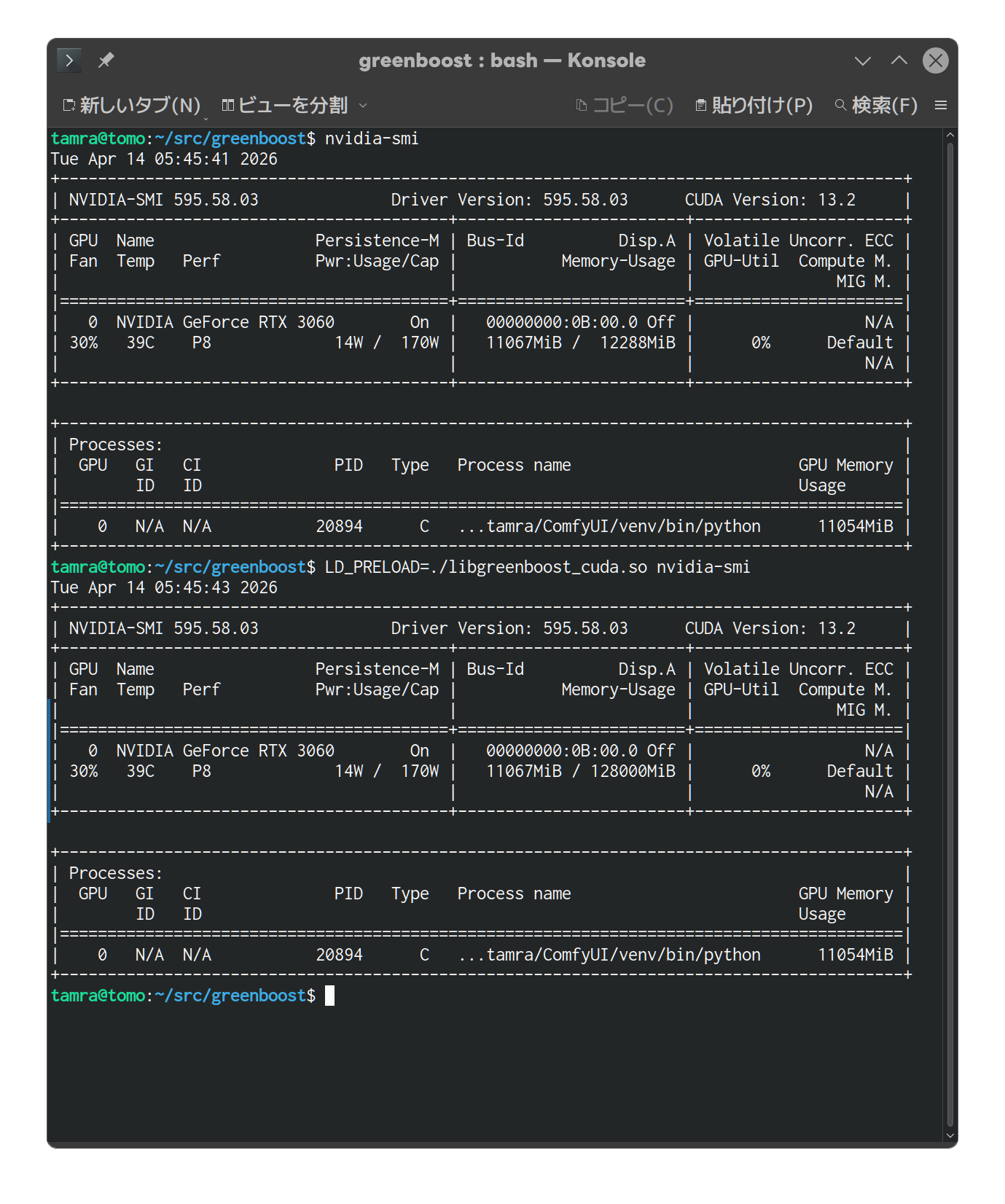Click the "greenboost : bash — Konsole" window title
Viewport: 1005px width, 1204px height.
click(x=501, y=60)
